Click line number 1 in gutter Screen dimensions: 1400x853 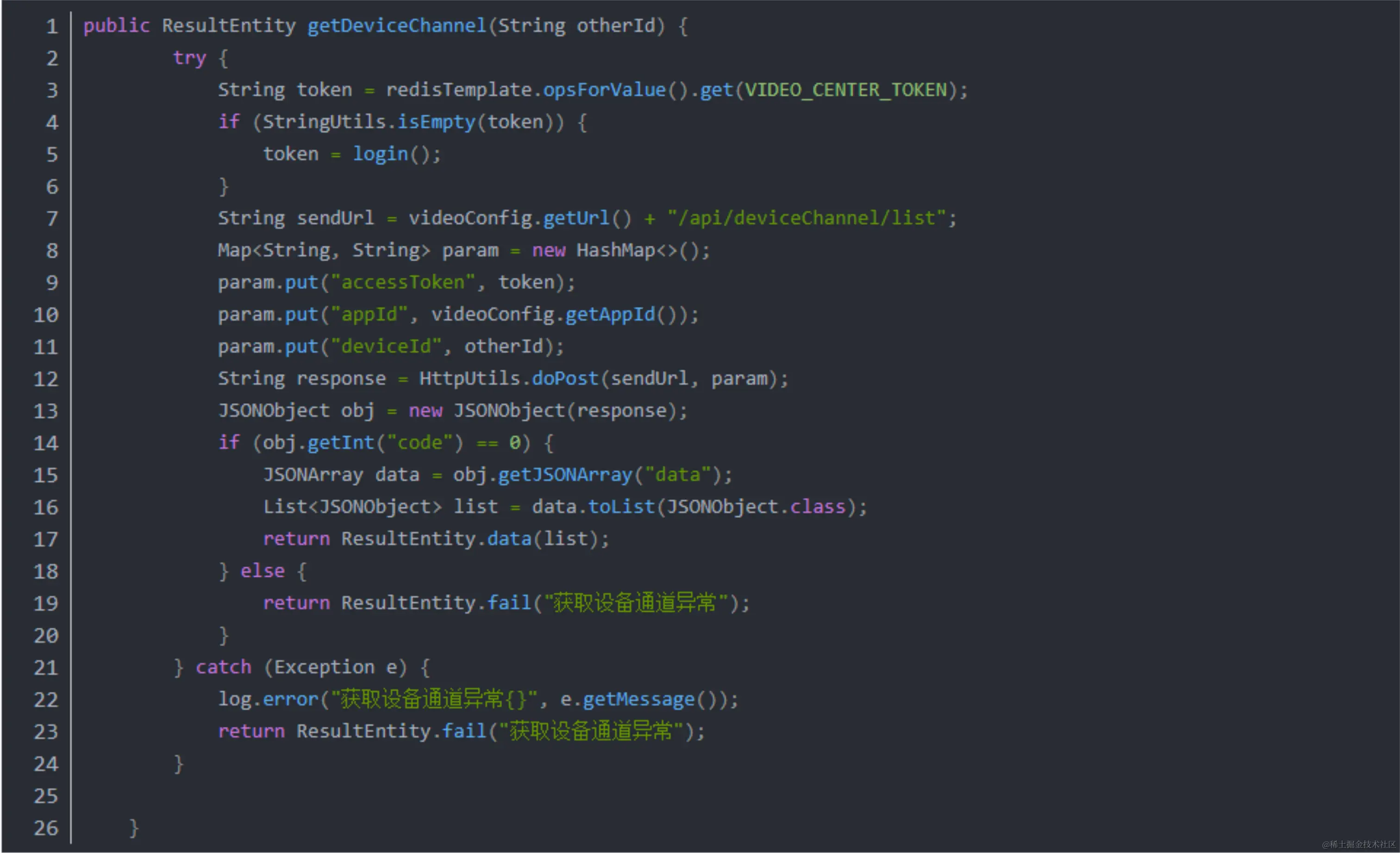point(52,26)
